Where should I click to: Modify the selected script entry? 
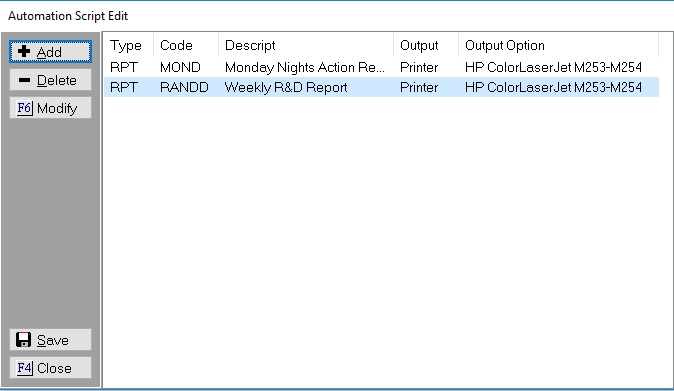(50, 108)
